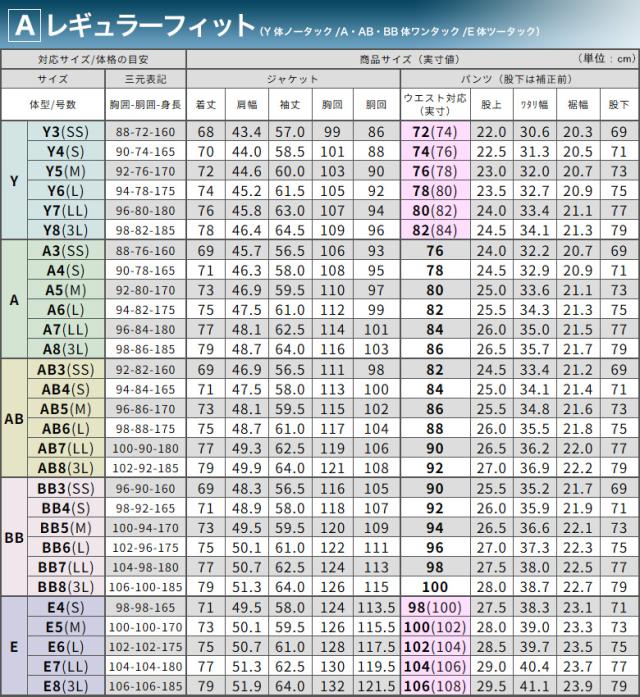Click the 94-78-175 measurement cell
This screenshot has height=697, width=640.
click(145, 191)
